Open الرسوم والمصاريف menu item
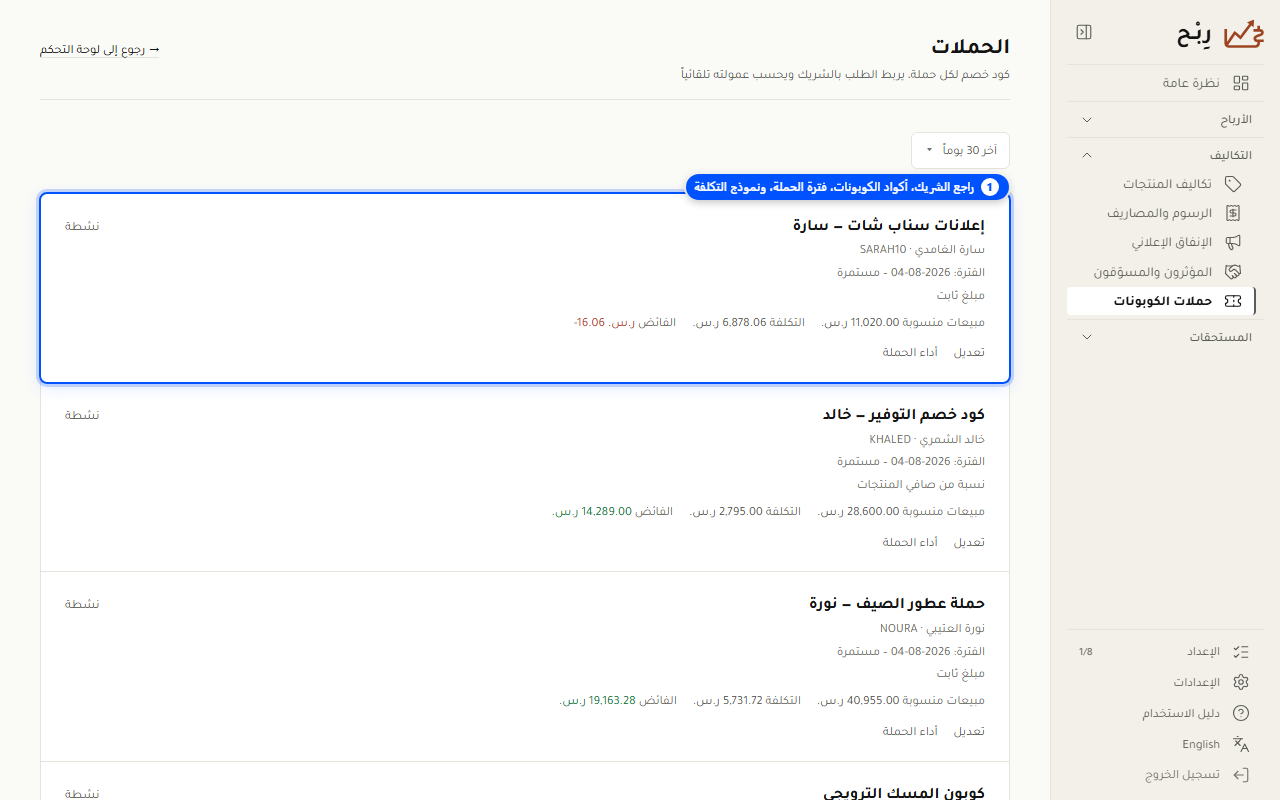Screen dimensions: 1280x800 [x=1160, y=213]
